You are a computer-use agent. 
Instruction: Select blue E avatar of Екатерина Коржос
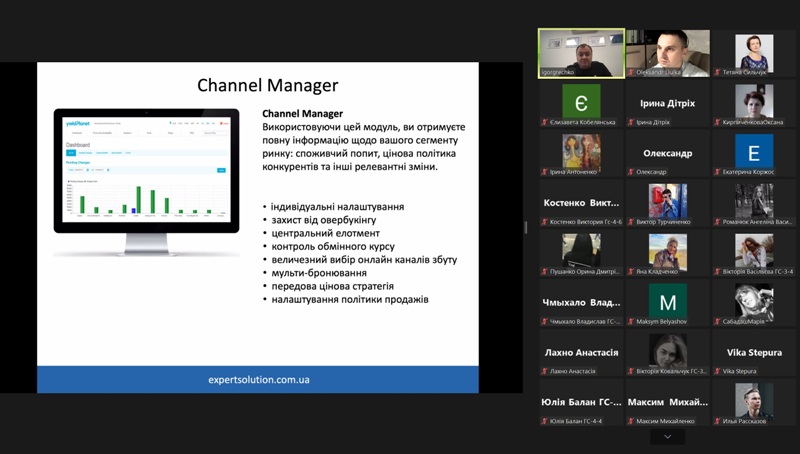pyautogui.click(x=754, y=153)
